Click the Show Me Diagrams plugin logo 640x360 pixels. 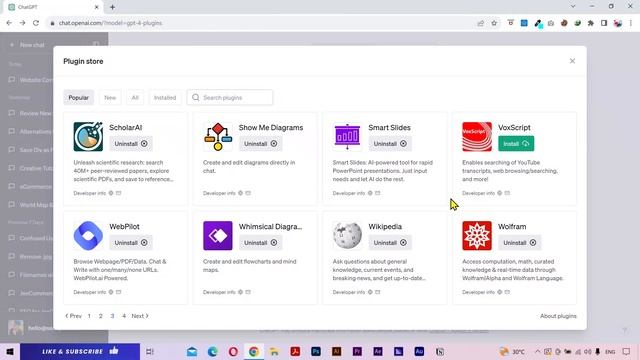coord(218,137)
